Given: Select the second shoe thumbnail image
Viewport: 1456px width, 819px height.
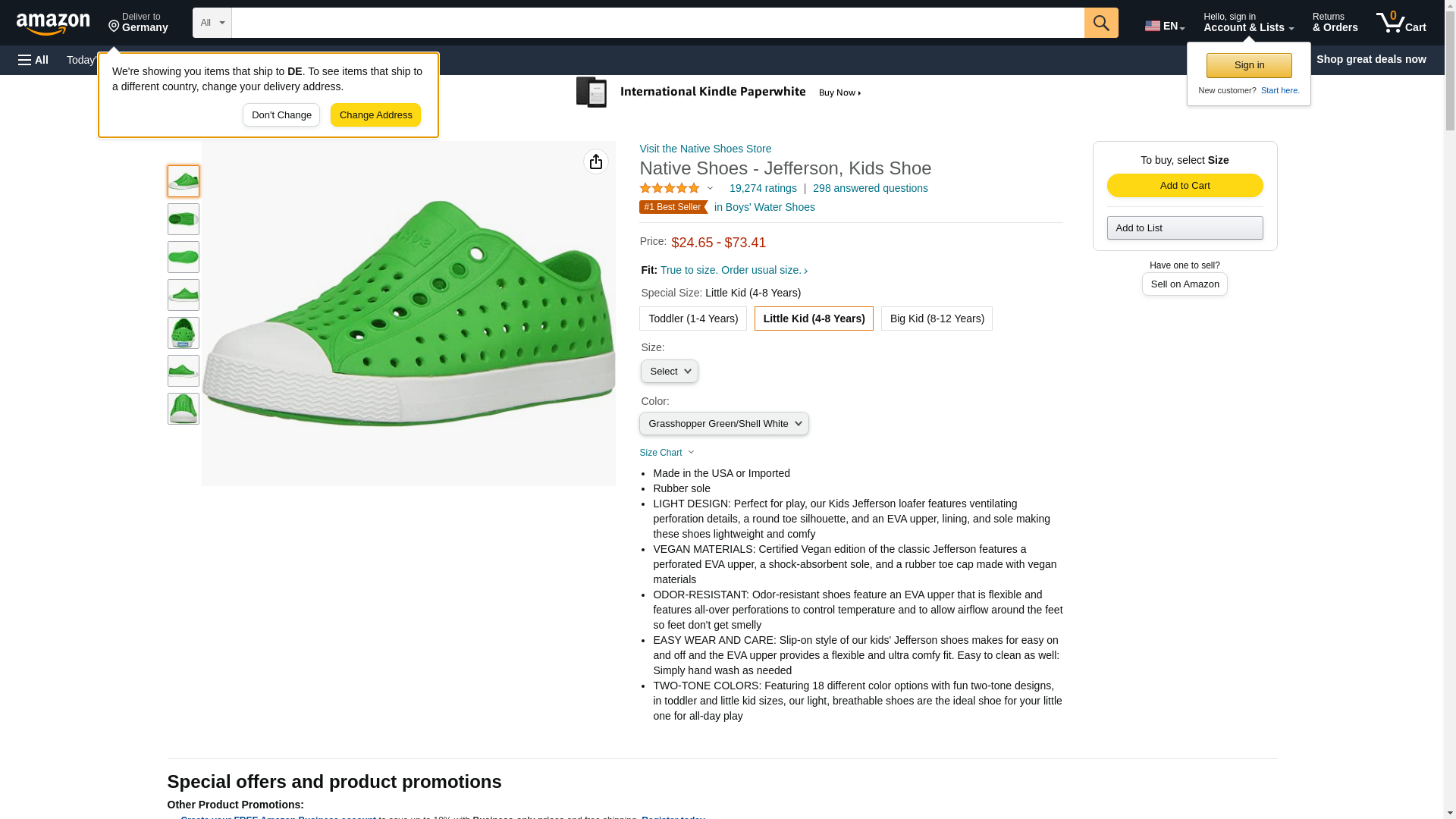Looking at the screenshot, I should [183, 219].
